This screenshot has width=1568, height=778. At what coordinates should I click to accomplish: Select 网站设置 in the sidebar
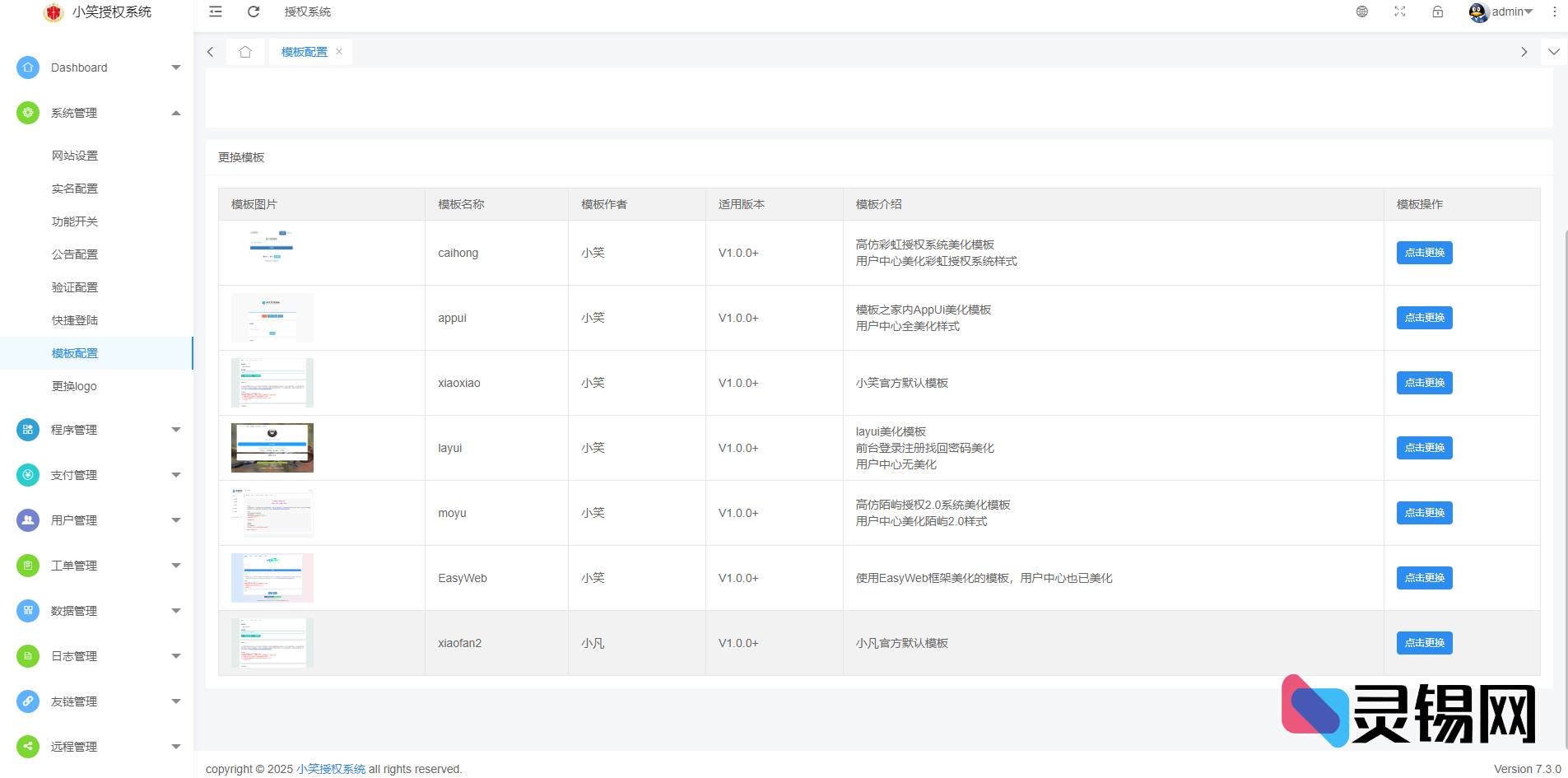tap(75, 156)
